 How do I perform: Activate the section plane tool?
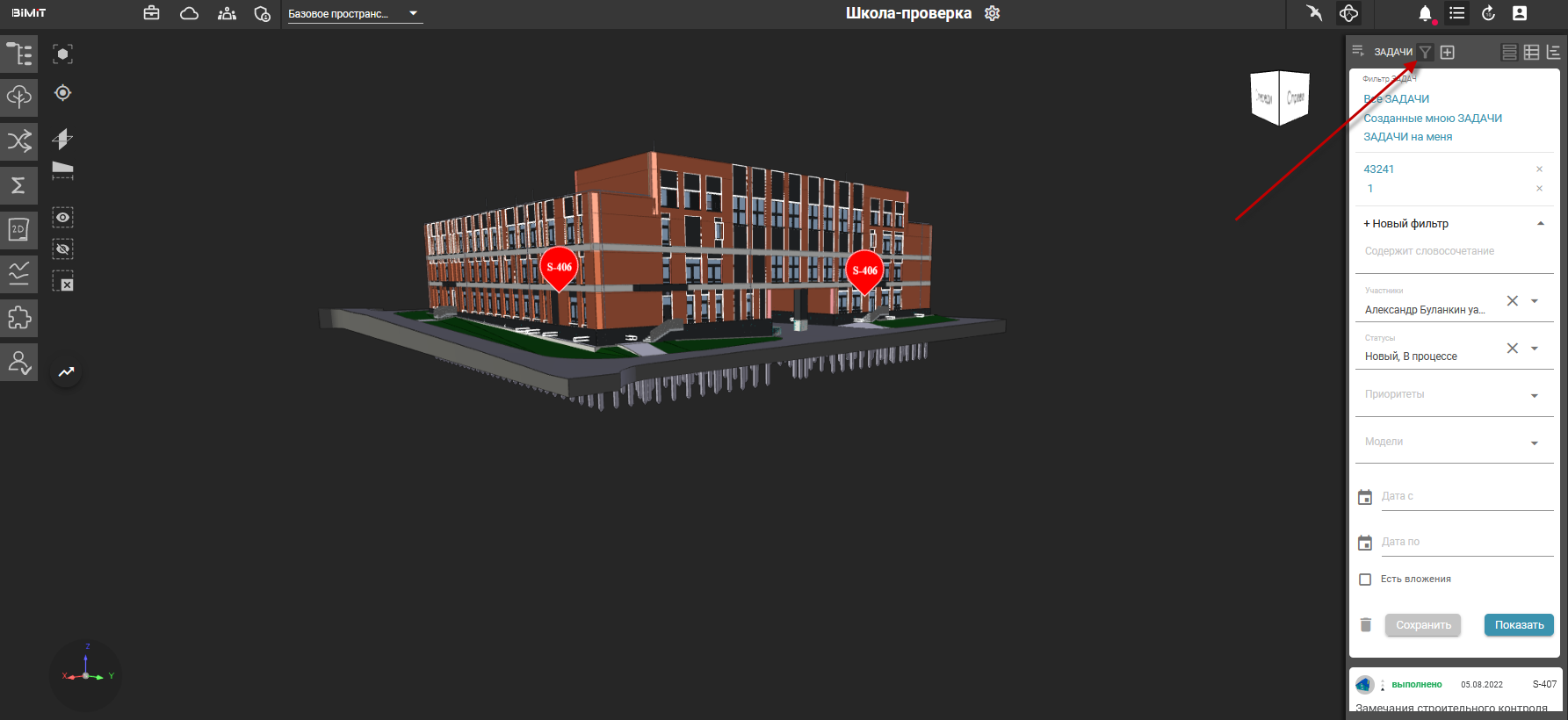[62, 139]
